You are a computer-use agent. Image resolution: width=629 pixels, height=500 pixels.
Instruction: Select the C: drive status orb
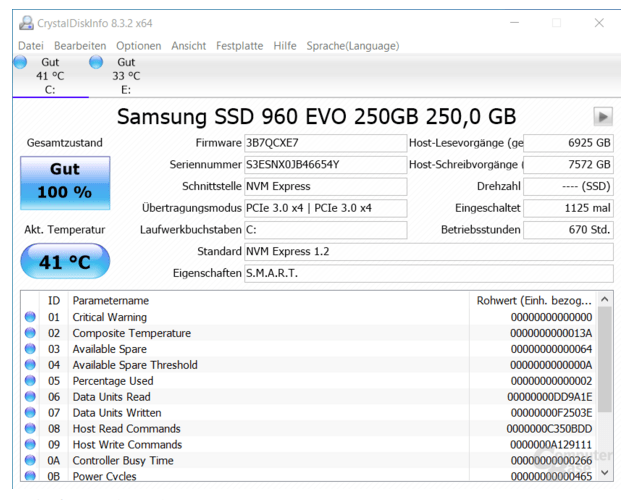point(20,62)
